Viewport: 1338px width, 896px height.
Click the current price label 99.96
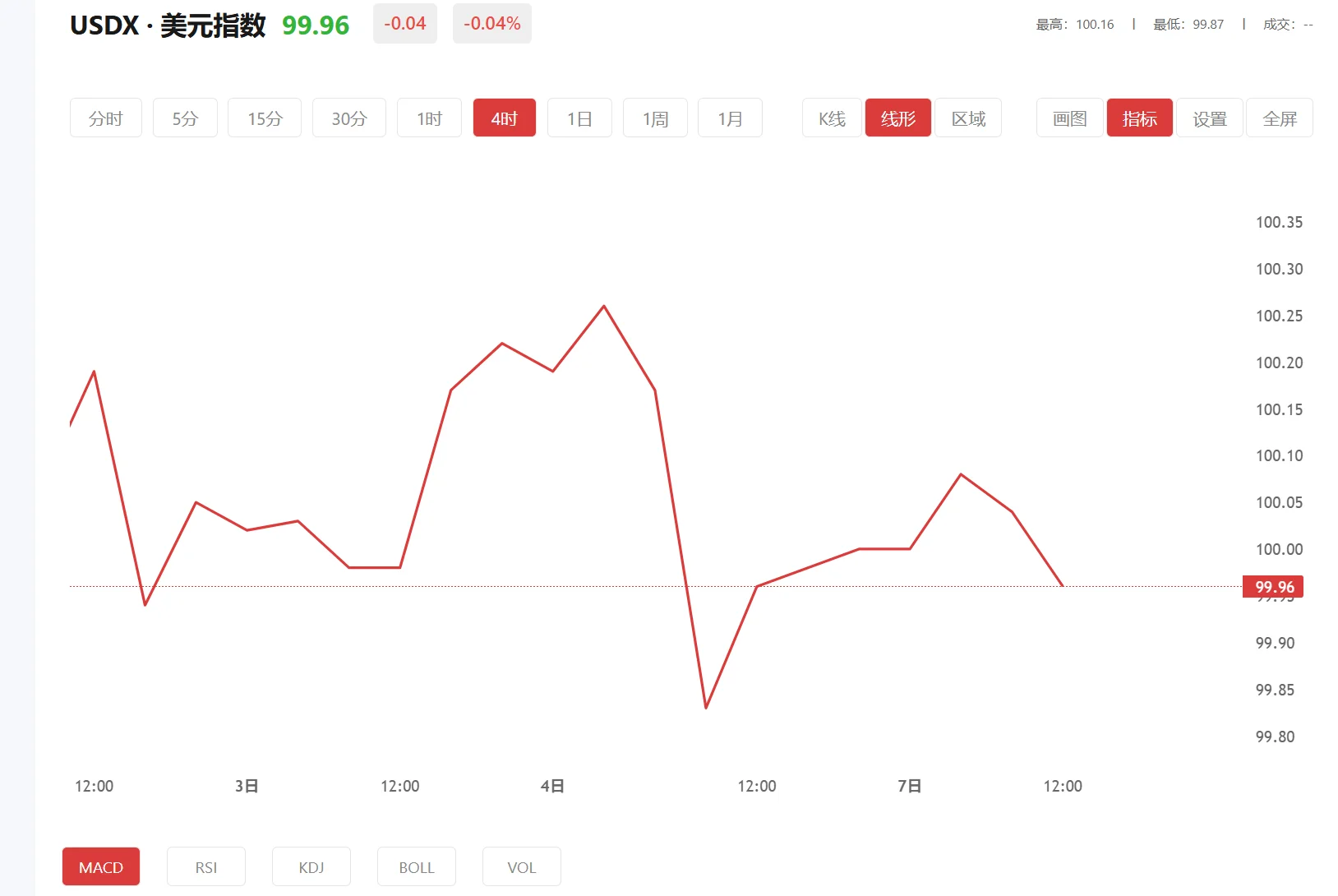click(x=1275, y=587)
